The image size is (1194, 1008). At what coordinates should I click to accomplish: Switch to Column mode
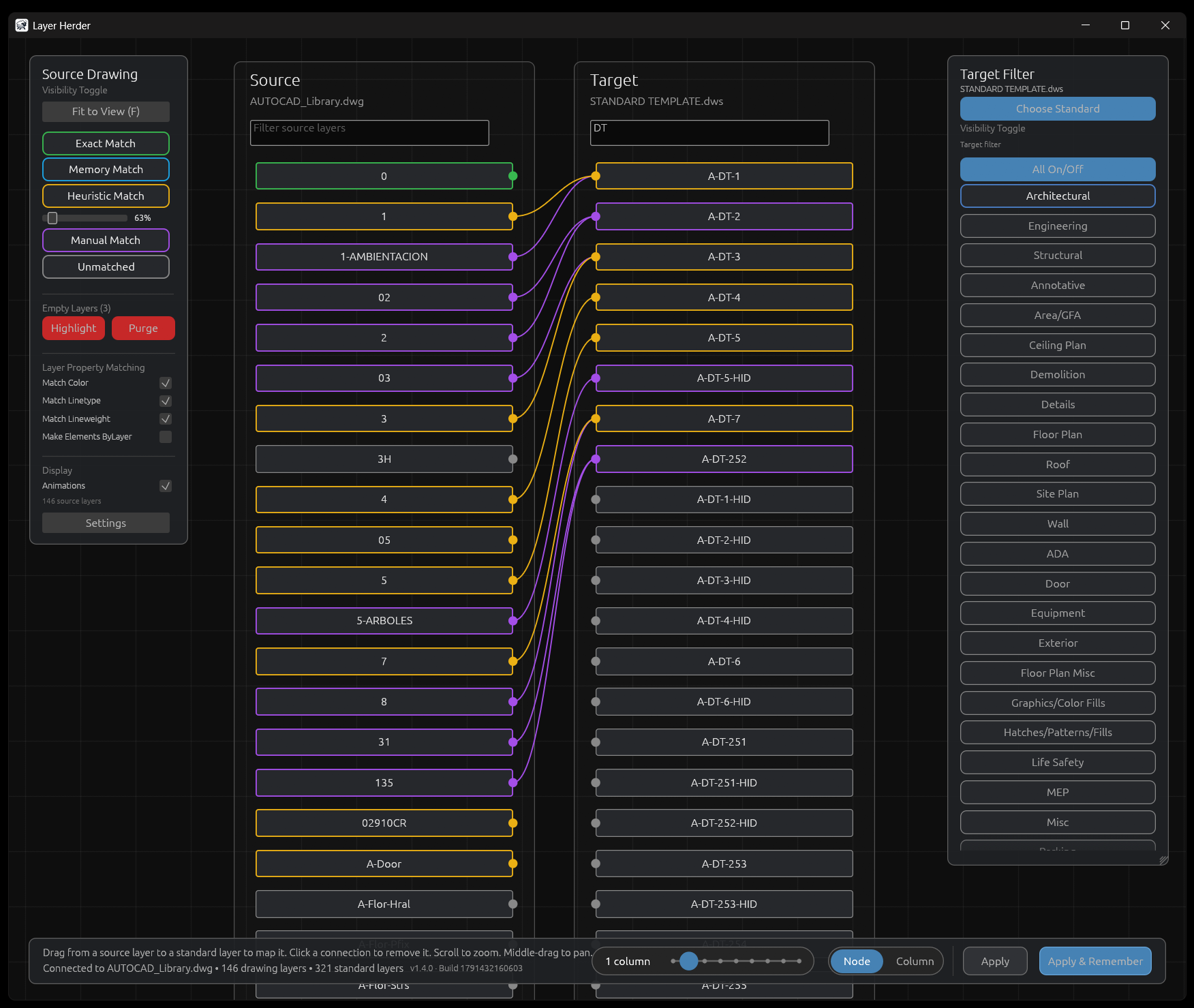click(x=915, y=961)
